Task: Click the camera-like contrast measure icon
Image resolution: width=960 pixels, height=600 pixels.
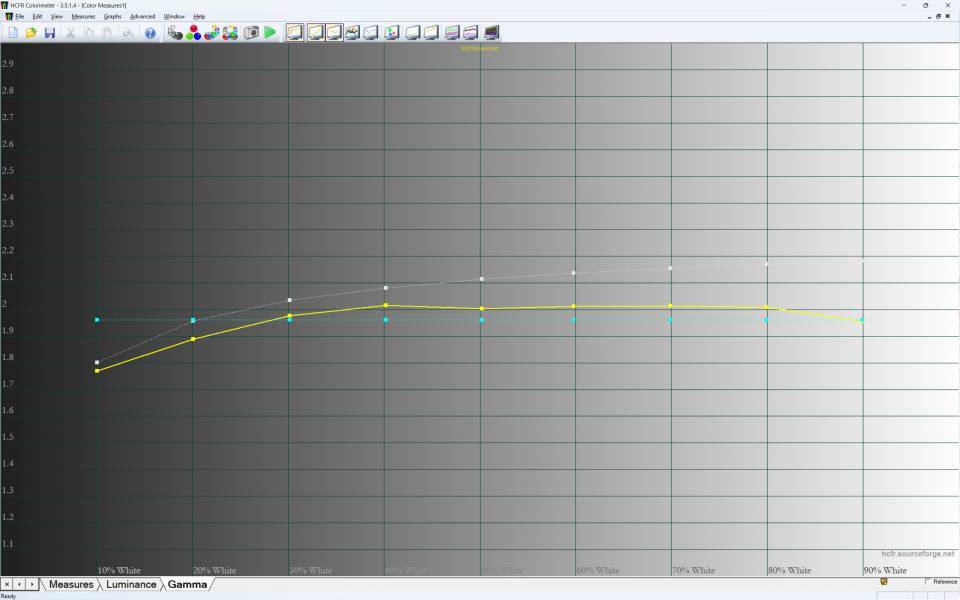Action: pos(251,32)
